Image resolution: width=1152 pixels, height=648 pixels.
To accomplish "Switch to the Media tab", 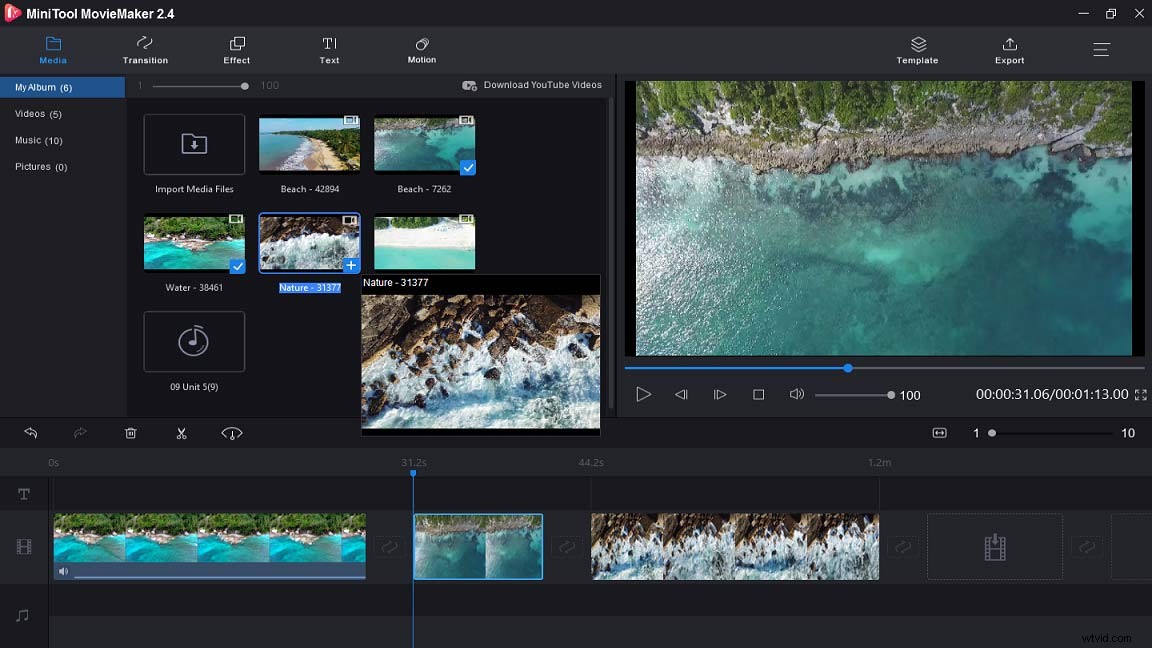I will (53, 50).
